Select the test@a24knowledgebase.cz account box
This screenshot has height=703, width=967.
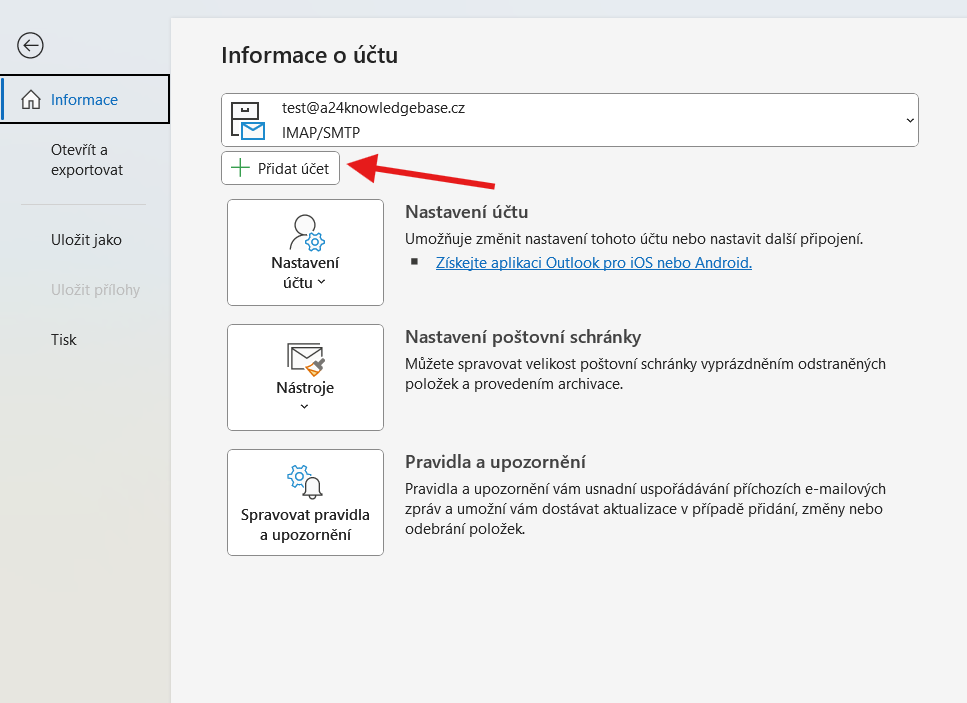pyautogui.click(x=569, y=120)
